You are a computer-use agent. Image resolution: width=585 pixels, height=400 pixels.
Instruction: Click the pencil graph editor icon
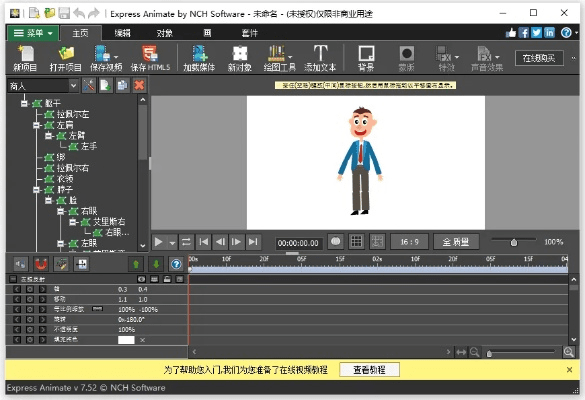coord(61,264)
